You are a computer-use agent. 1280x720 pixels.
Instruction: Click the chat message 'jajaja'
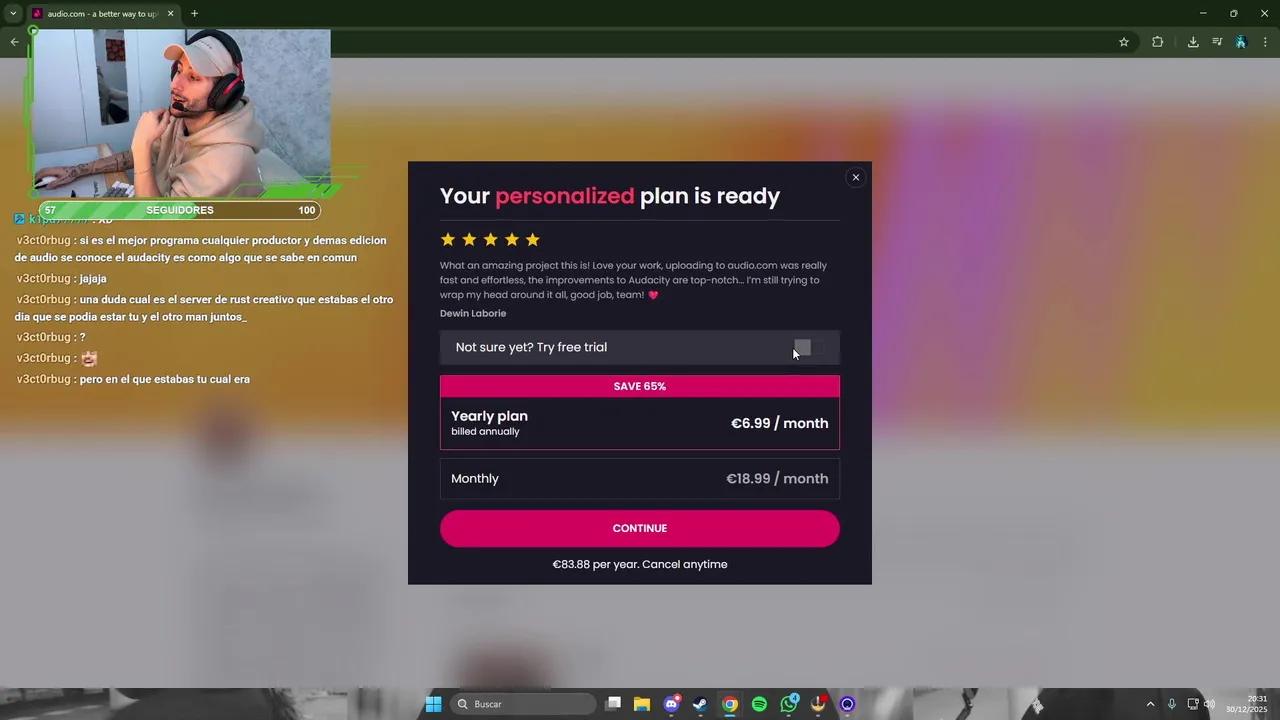[93, 278]
